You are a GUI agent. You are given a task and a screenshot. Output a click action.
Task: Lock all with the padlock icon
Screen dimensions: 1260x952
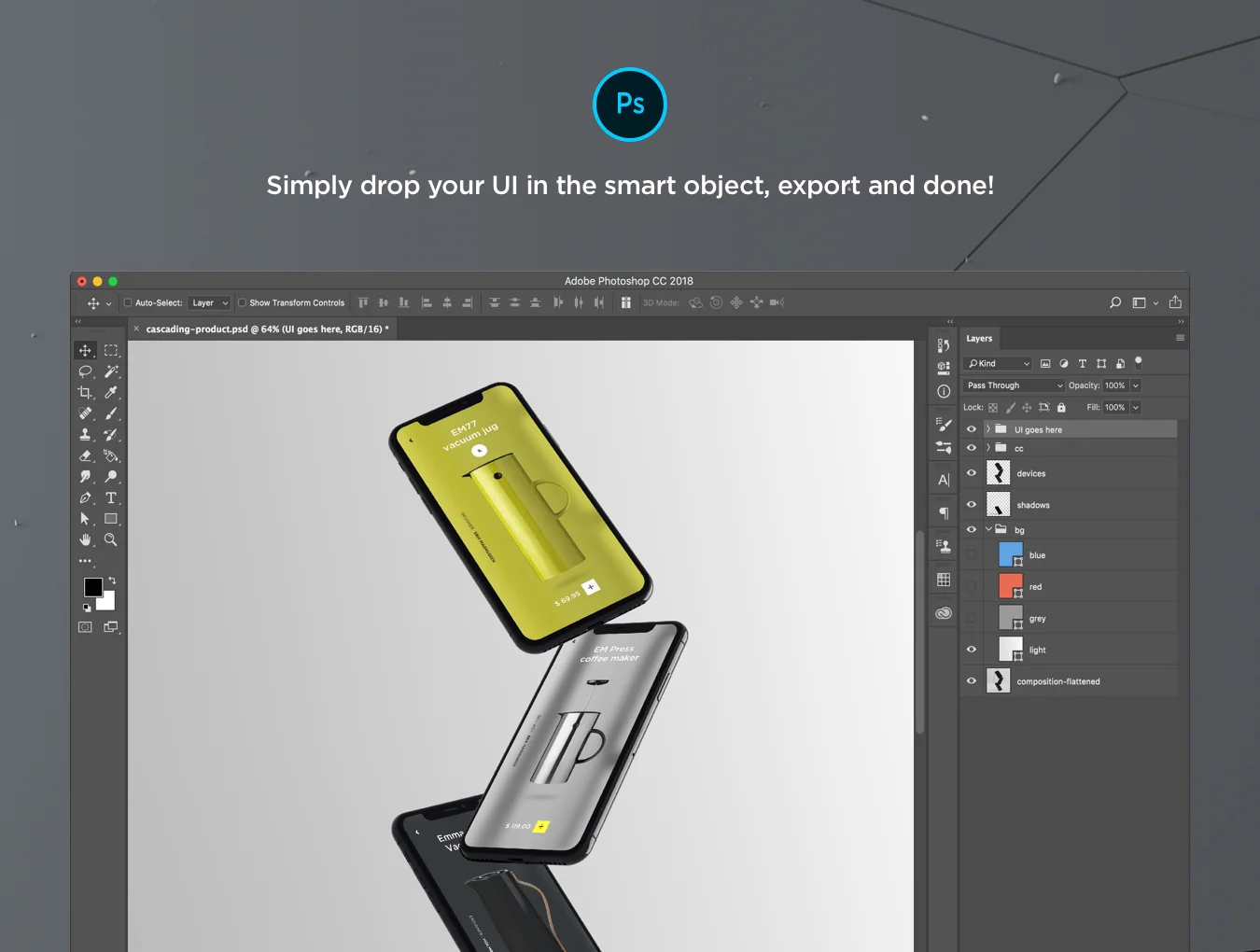[x=1061, y=408]
